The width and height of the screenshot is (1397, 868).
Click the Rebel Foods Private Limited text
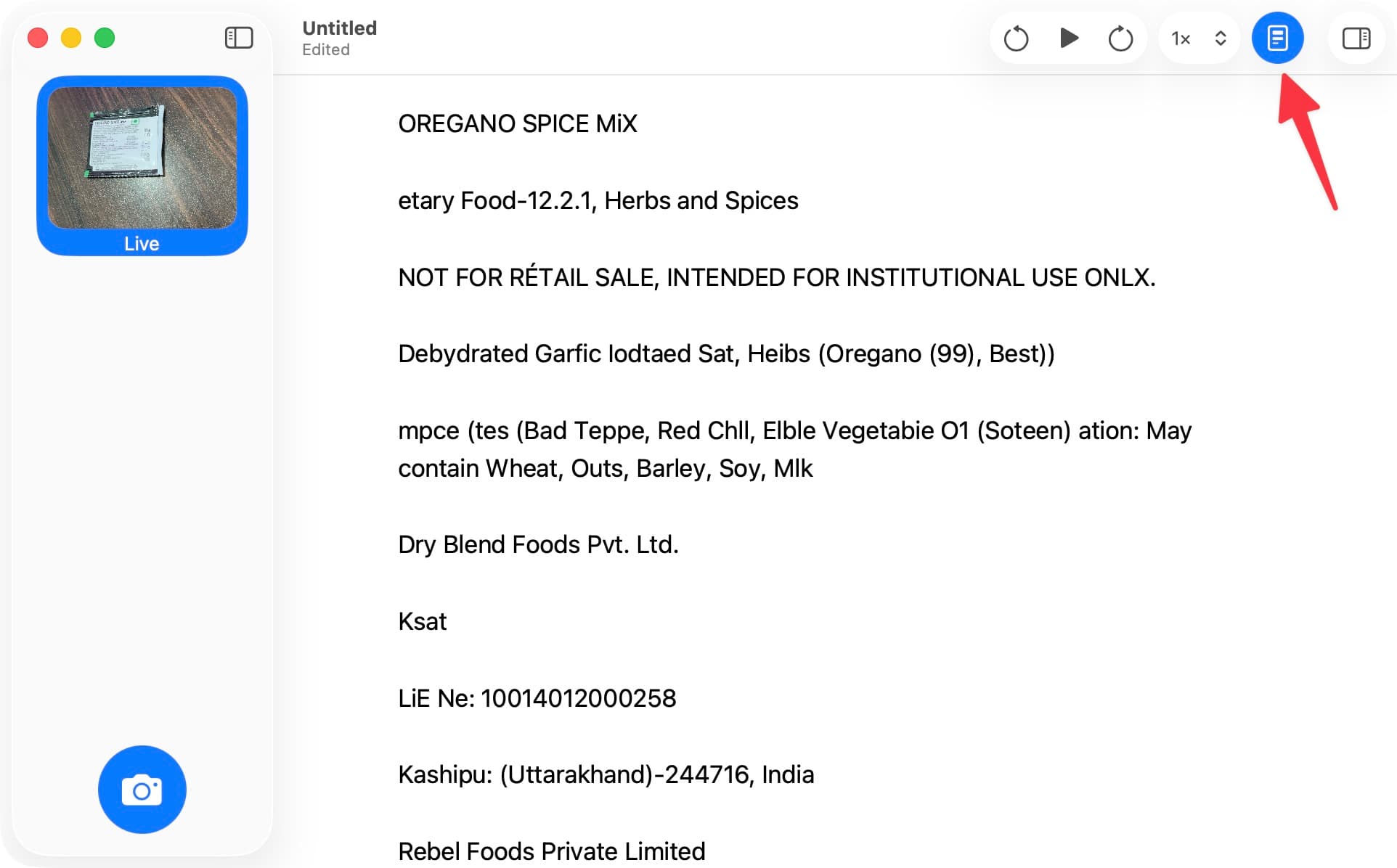pyautogui.click(x=551, y=851)
